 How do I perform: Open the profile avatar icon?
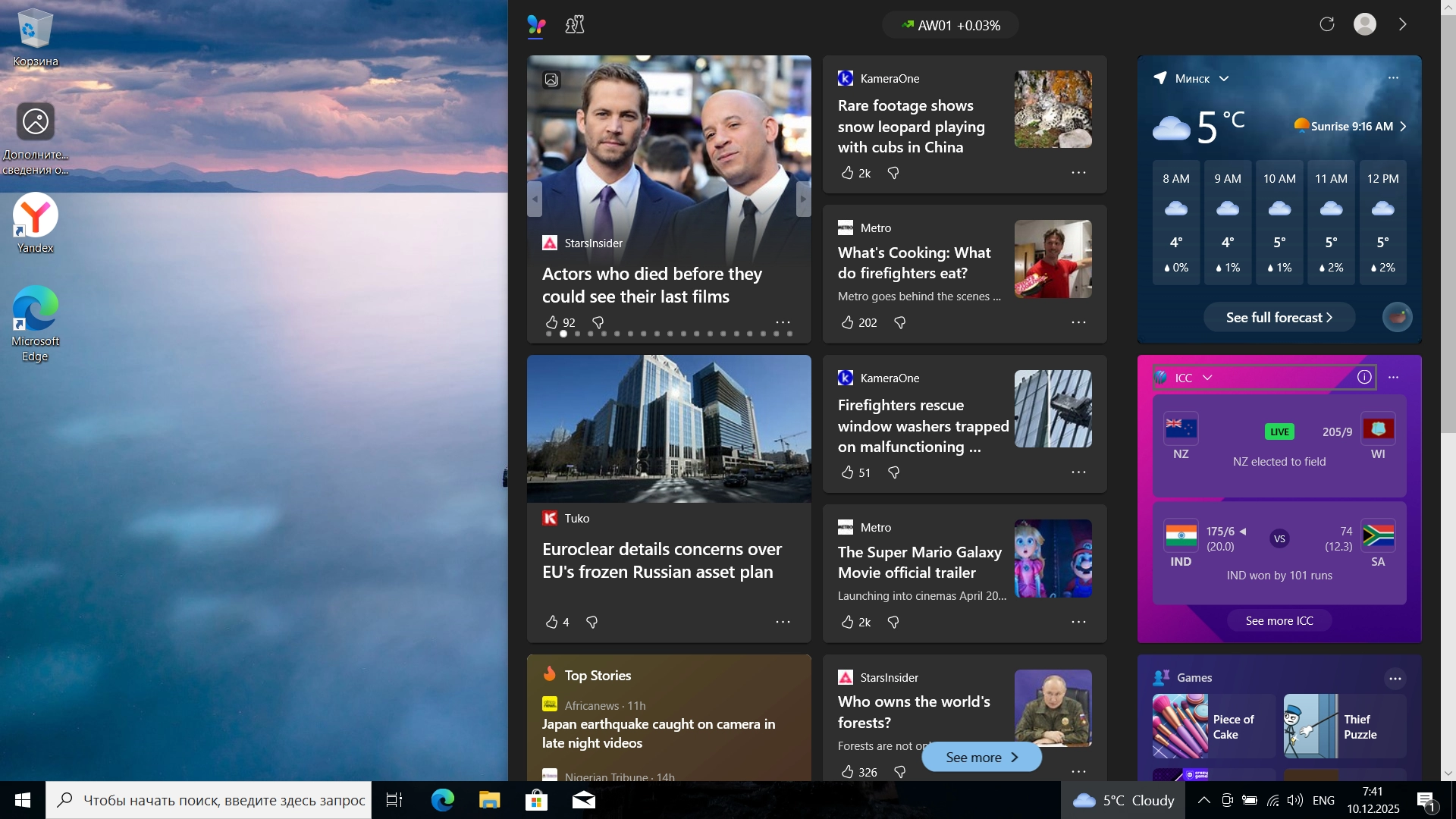pyautogui.click(x=1365, y=24)
